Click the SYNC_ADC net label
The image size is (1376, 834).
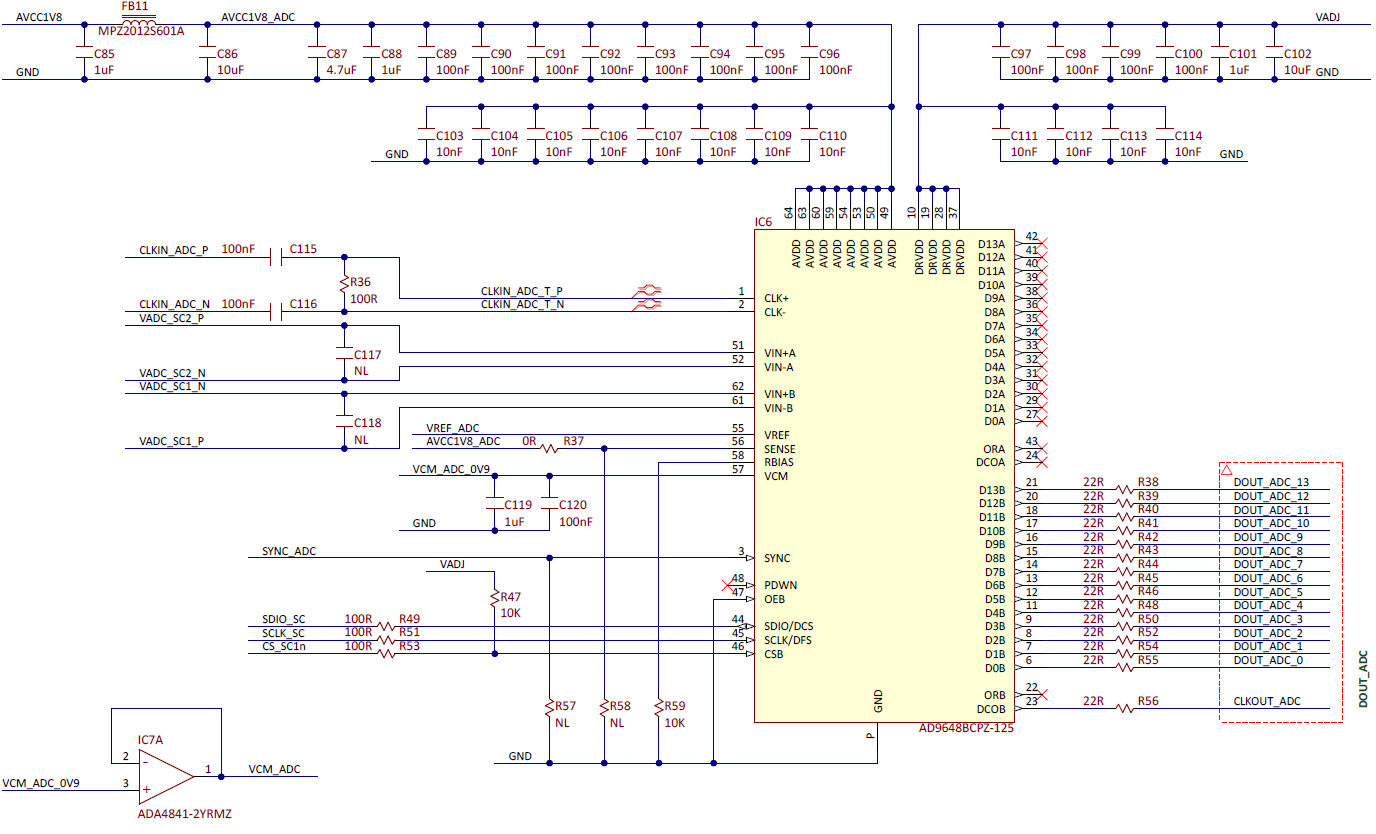click(x=289, y=551)
